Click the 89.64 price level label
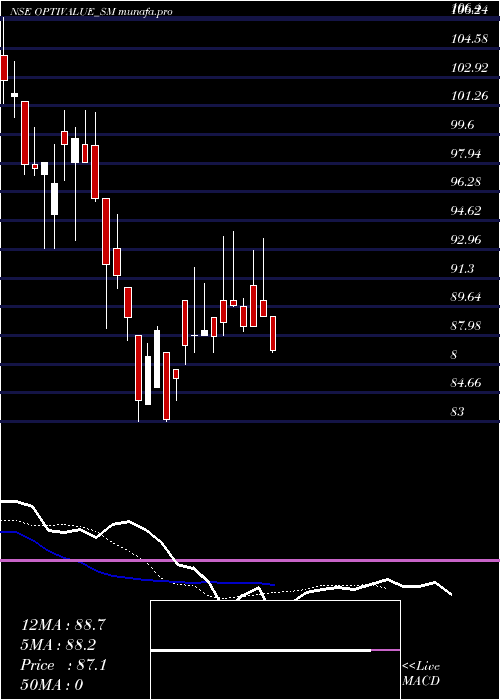This screenshot has height=700, width=500. 466,297
